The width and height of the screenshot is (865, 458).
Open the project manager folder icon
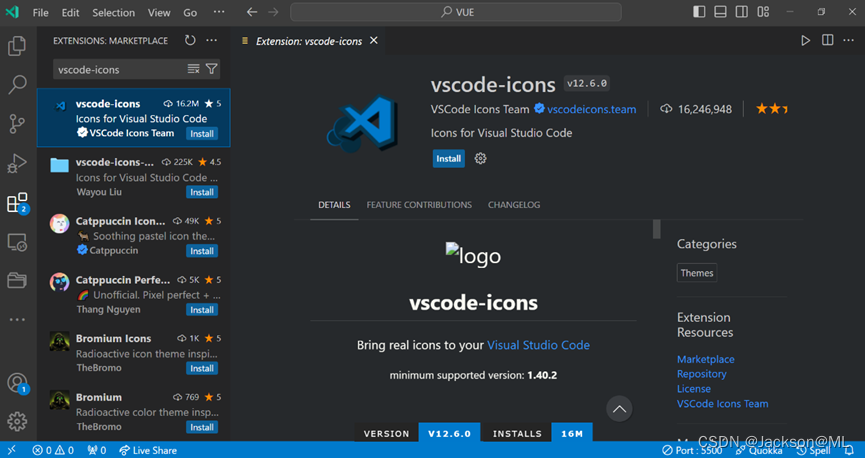[x=17, y=280]
